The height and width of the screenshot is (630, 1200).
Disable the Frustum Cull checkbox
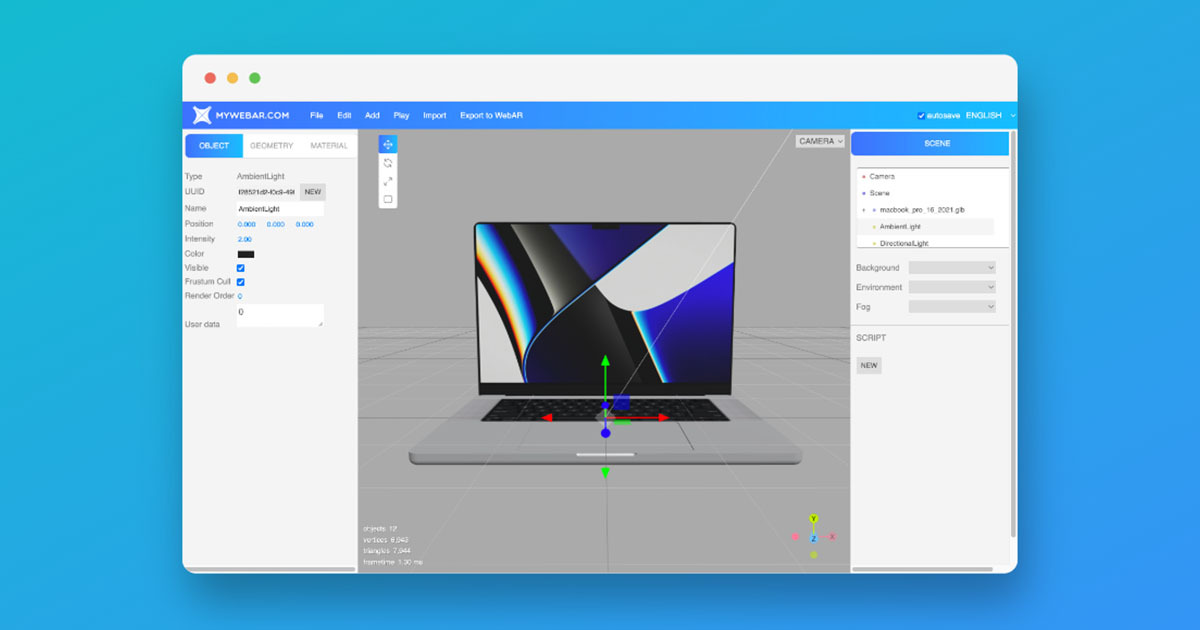click(x=240, y=282)
